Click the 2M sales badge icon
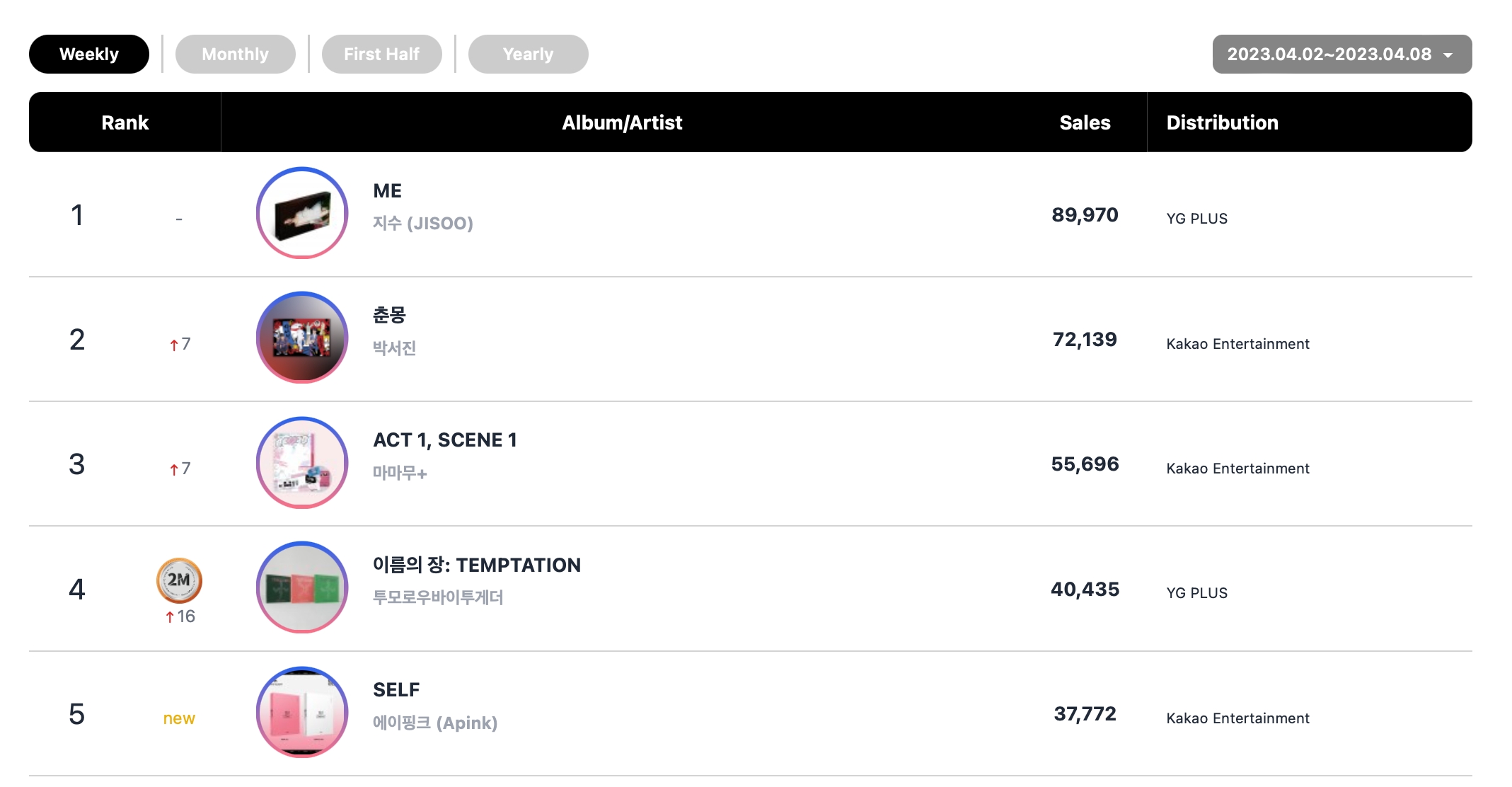The image size is (1512, 787). click(x=179, y=580)
